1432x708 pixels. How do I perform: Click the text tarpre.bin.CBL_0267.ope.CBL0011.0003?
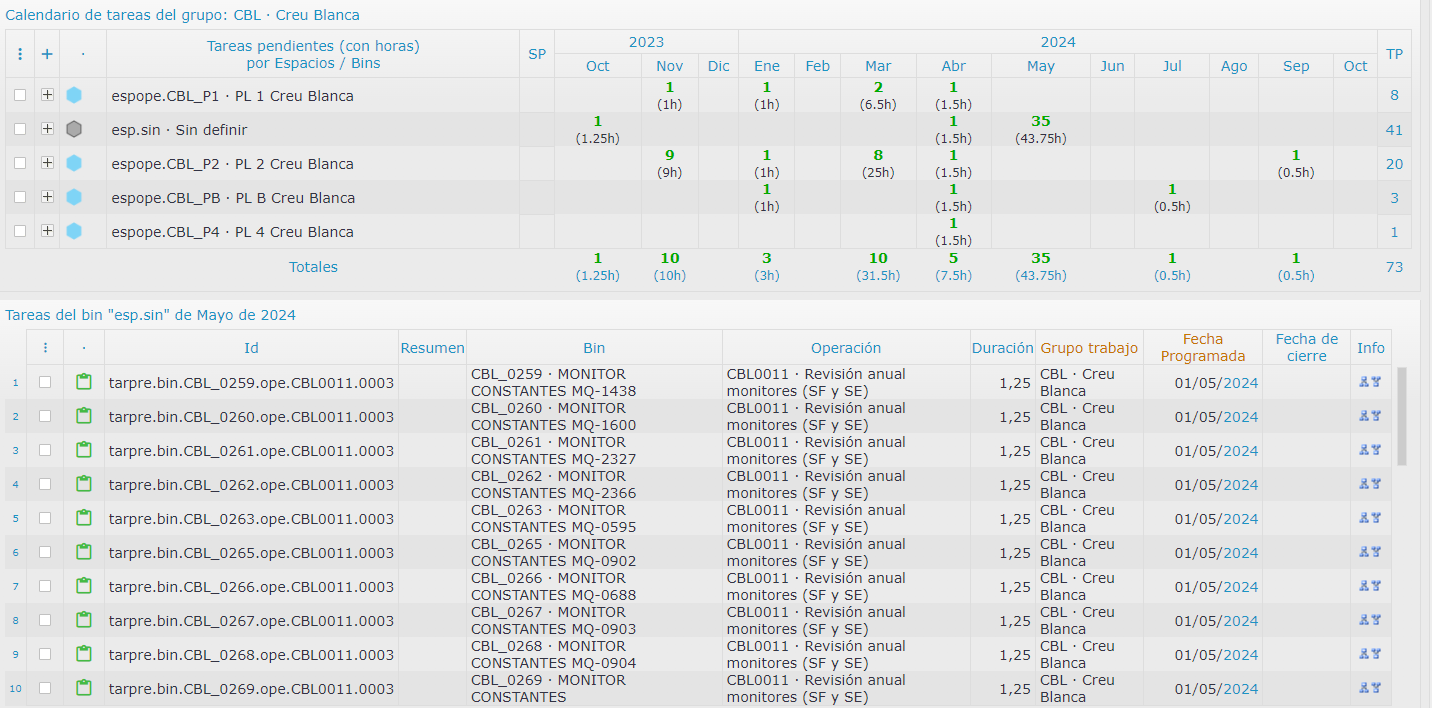pyautogui.click(x=251, y=620)
